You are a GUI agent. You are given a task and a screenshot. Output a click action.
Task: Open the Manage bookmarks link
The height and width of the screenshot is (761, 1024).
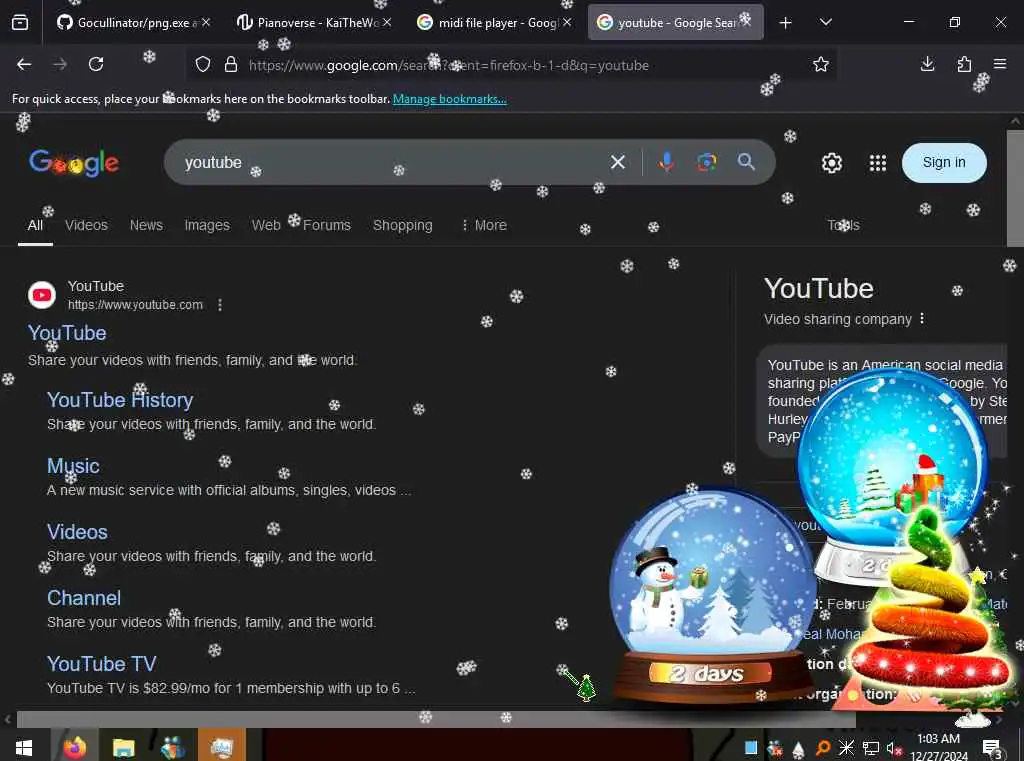coord(449,99)
